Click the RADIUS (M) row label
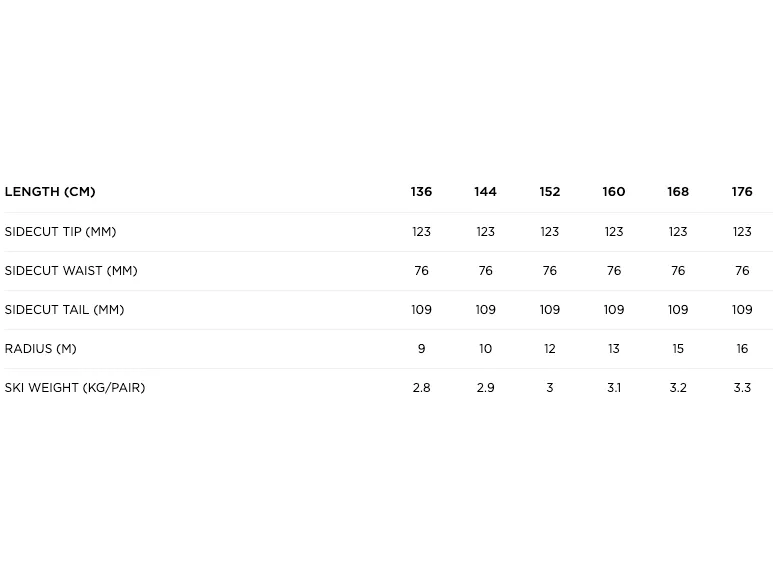773x580 pixels. coord(40,348)
